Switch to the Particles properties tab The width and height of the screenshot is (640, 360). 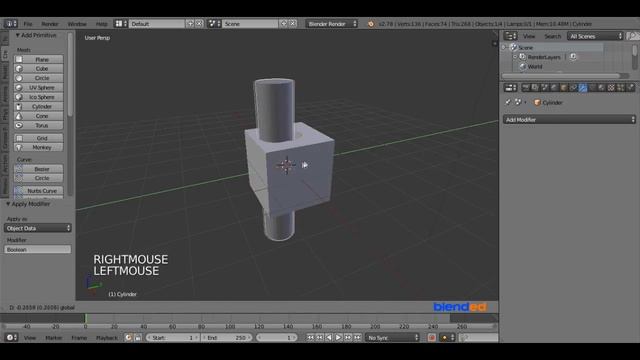pyautogui.click(x=620, y=87)
